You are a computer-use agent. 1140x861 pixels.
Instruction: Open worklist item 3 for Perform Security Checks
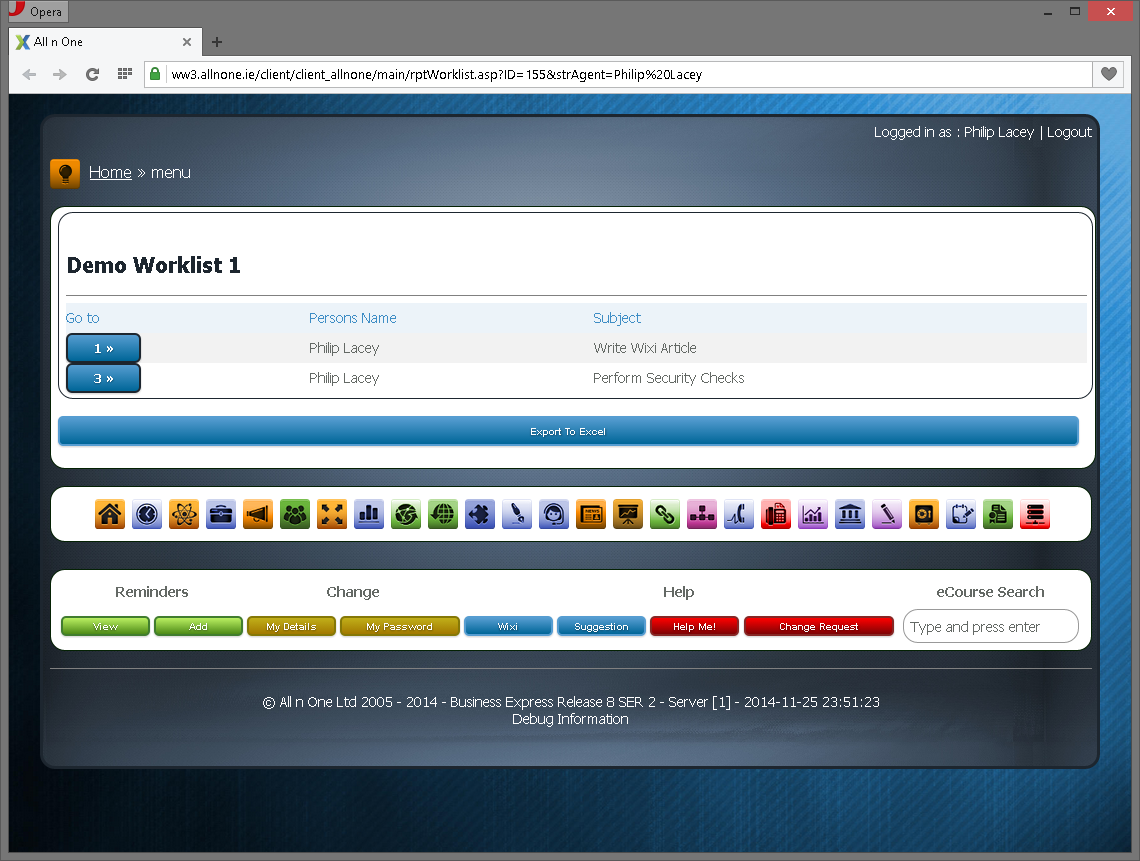(x=103, y=378)
